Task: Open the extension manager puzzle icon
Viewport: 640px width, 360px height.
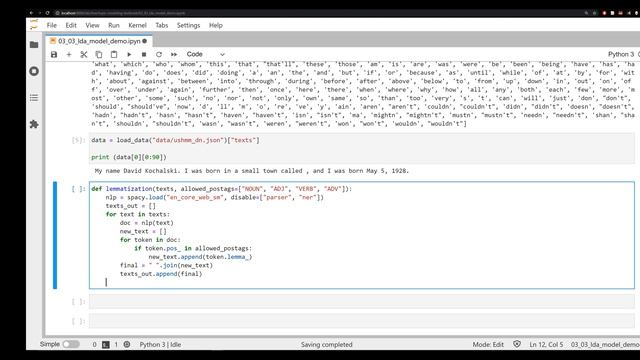Action: (x=34, y=124)
